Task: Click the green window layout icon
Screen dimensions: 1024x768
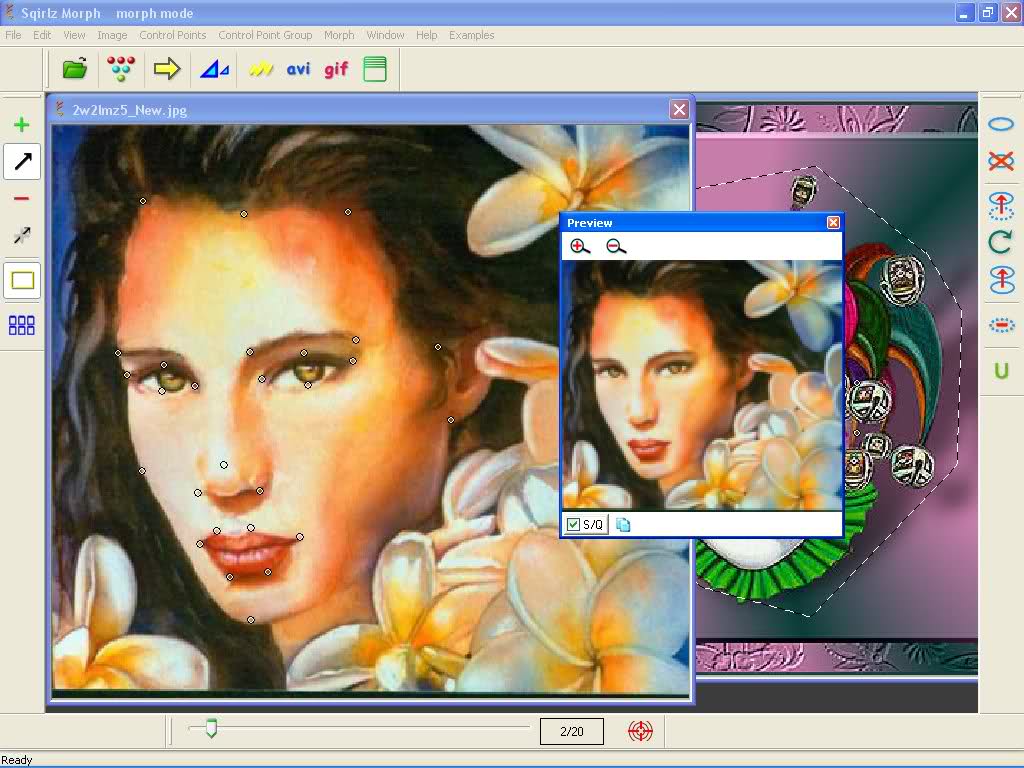Action: pos(375,69)
